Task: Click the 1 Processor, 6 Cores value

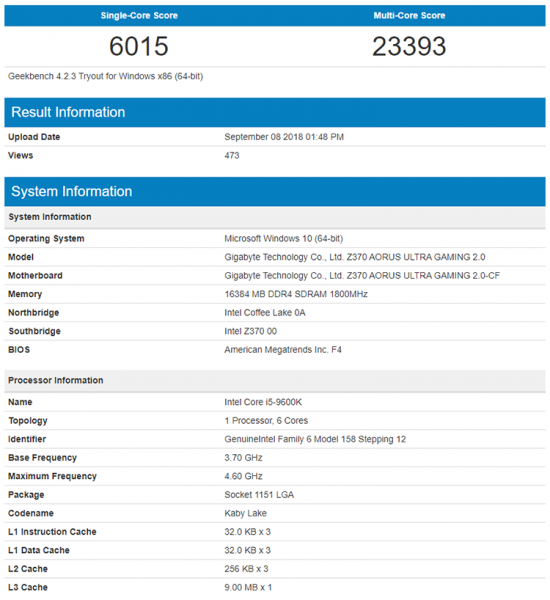Action: (x=266, y=421)
